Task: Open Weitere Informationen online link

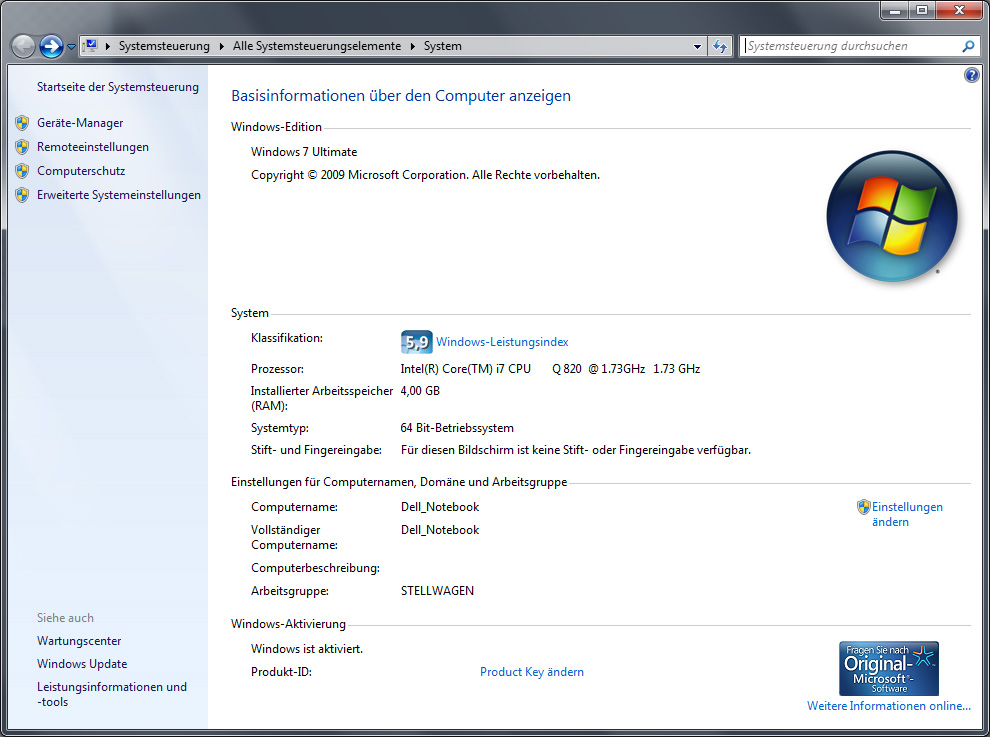Action: 888,706
